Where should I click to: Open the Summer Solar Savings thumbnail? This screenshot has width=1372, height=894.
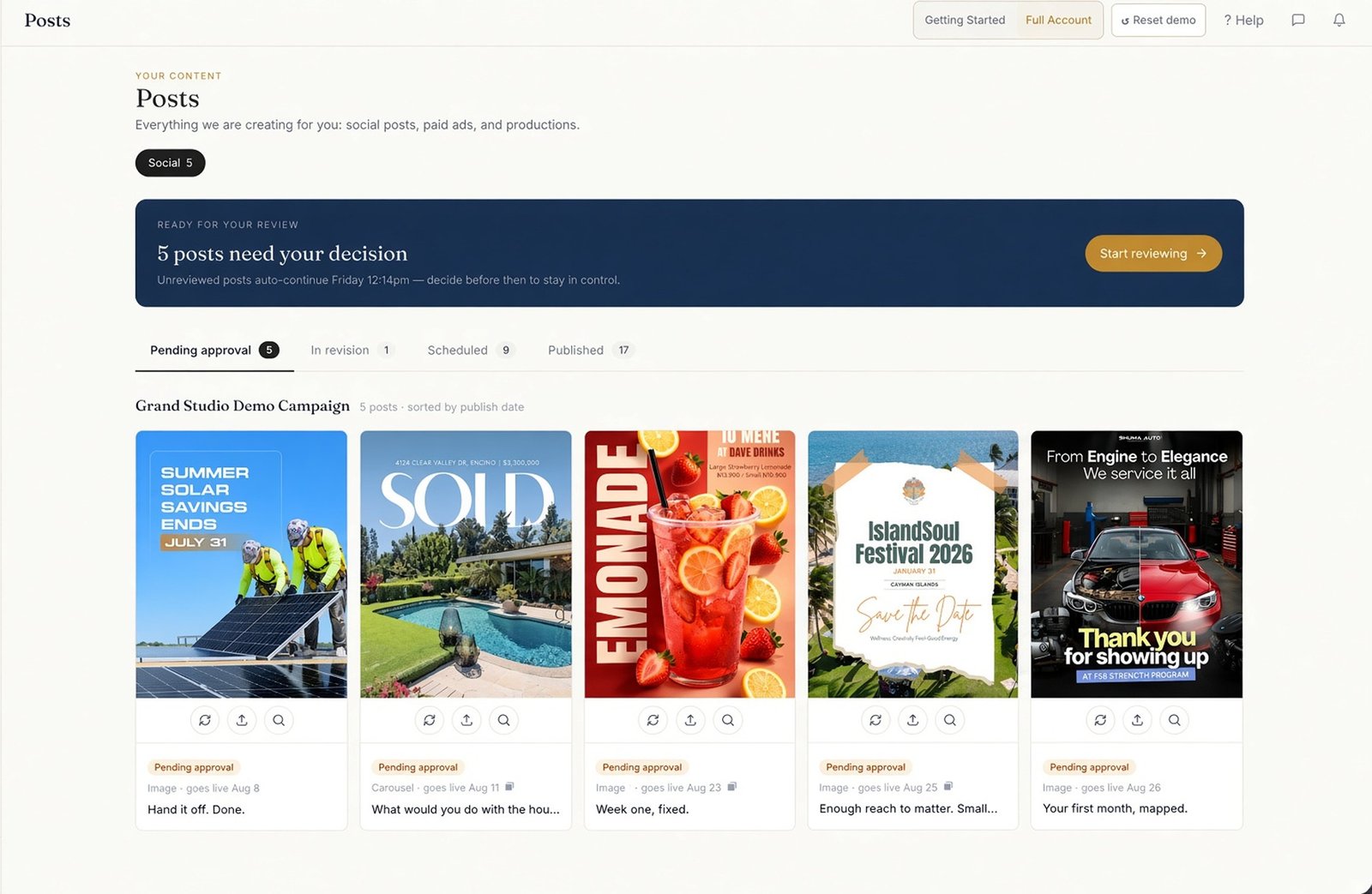pyautogui.click(x=242, y=564)
